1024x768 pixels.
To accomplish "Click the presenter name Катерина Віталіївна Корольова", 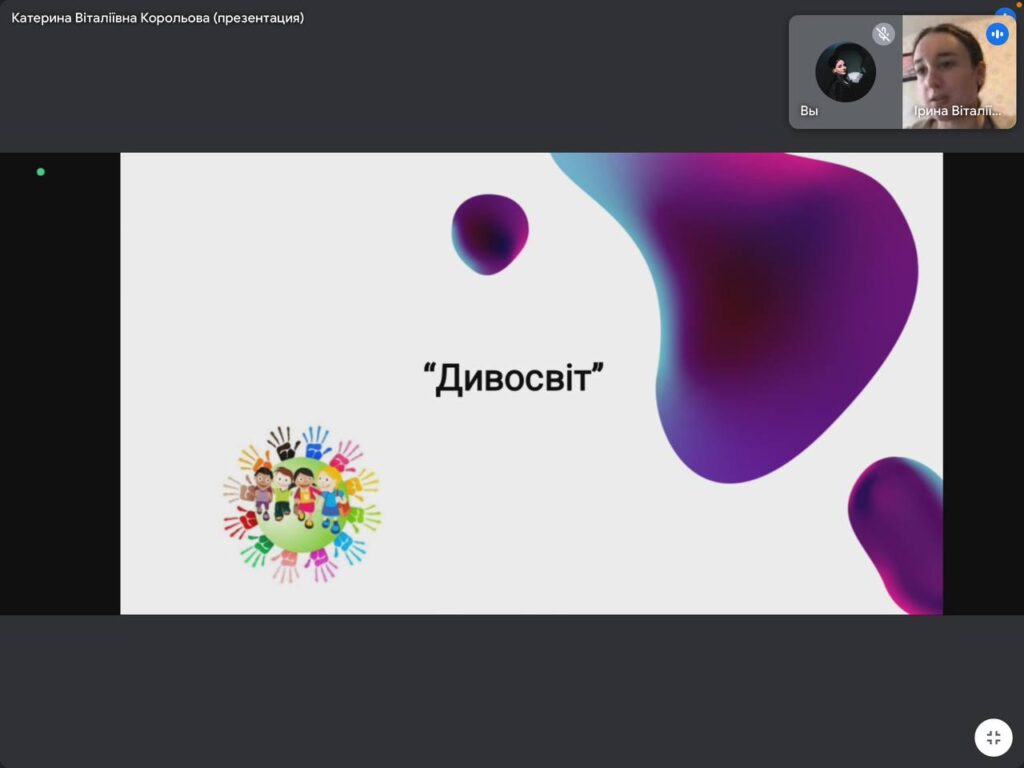I will (110, 18).
